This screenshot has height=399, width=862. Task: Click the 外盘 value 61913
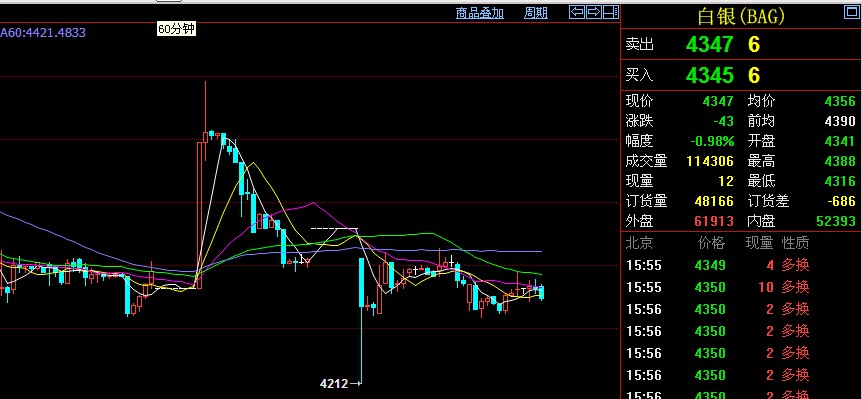(x=714, y=221)
